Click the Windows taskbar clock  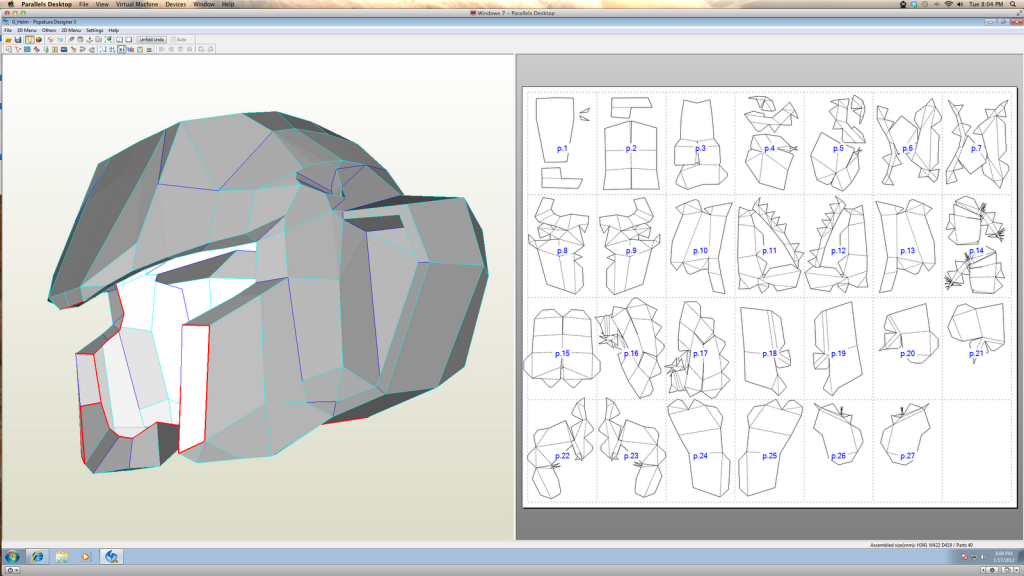(x=1004, y=557)
